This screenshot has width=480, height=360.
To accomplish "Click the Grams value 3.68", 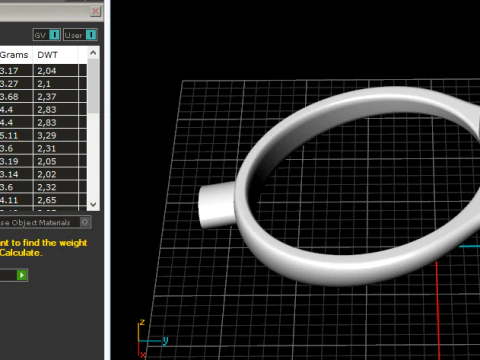I will [x=9, y=97].
